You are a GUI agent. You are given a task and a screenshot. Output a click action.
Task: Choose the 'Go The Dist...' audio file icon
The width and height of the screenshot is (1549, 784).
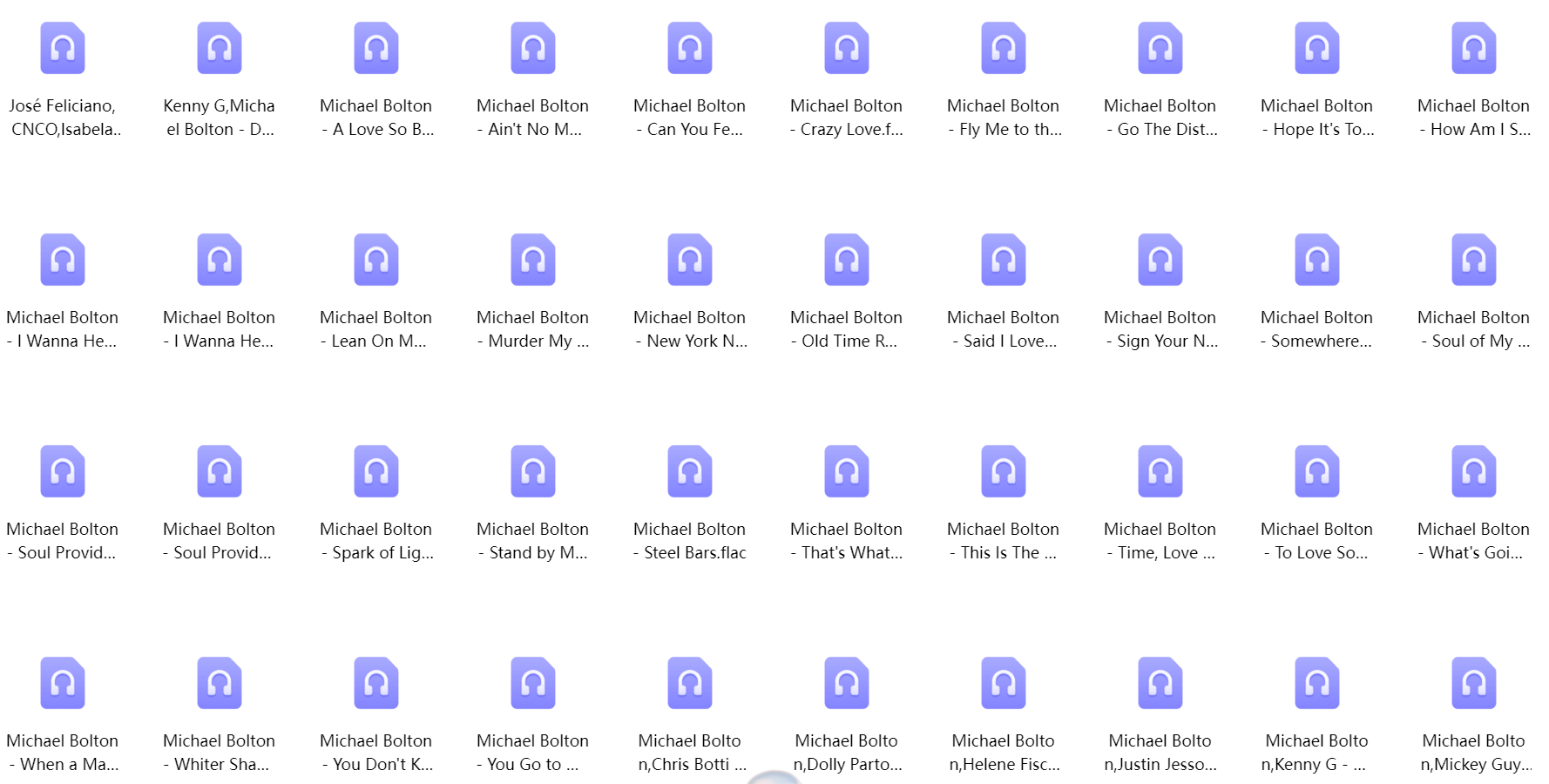tap(1160, 48)
